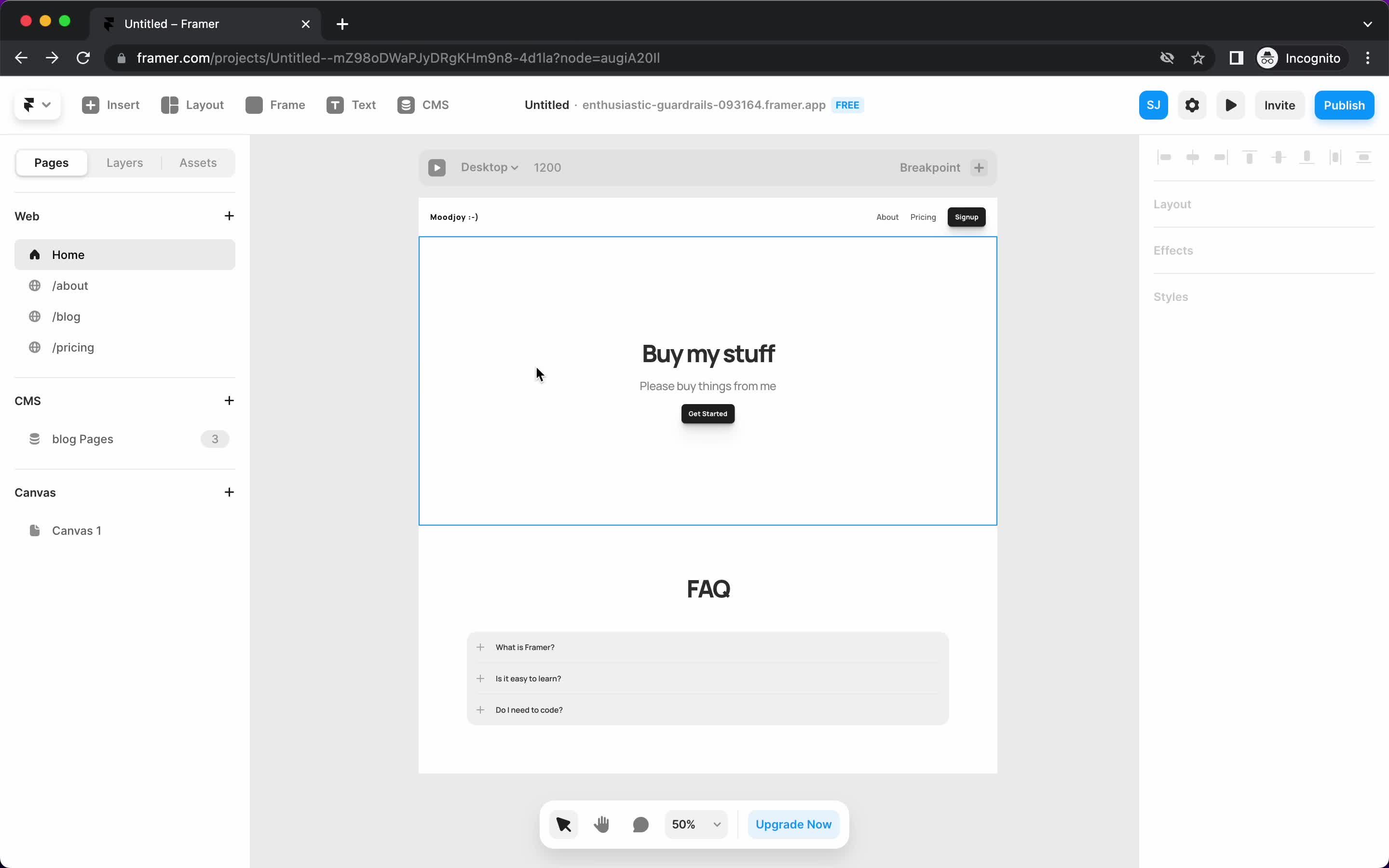1389x868 pixels.
Task: Open the Pricing navigation link
Action: coord(922,217)
